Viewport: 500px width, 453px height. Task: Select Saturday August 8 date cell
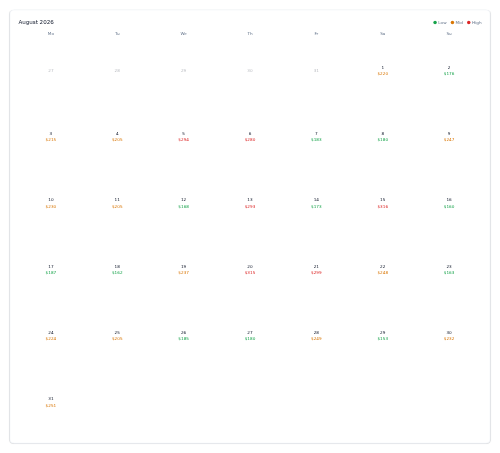pos(383,136)
